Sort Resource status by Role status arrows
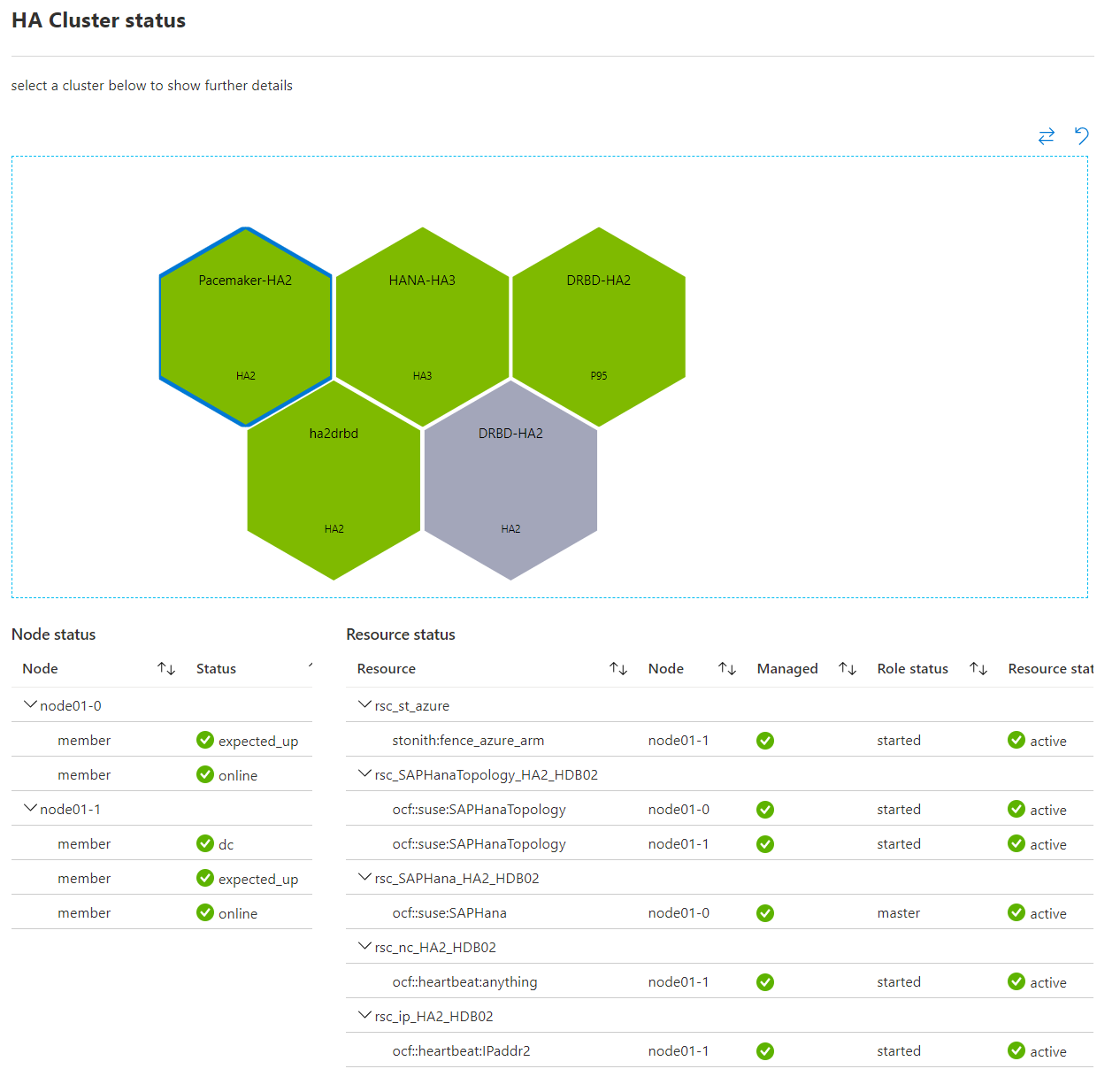The width and height of the screenshot is (1120, 1092). (978, 668)
